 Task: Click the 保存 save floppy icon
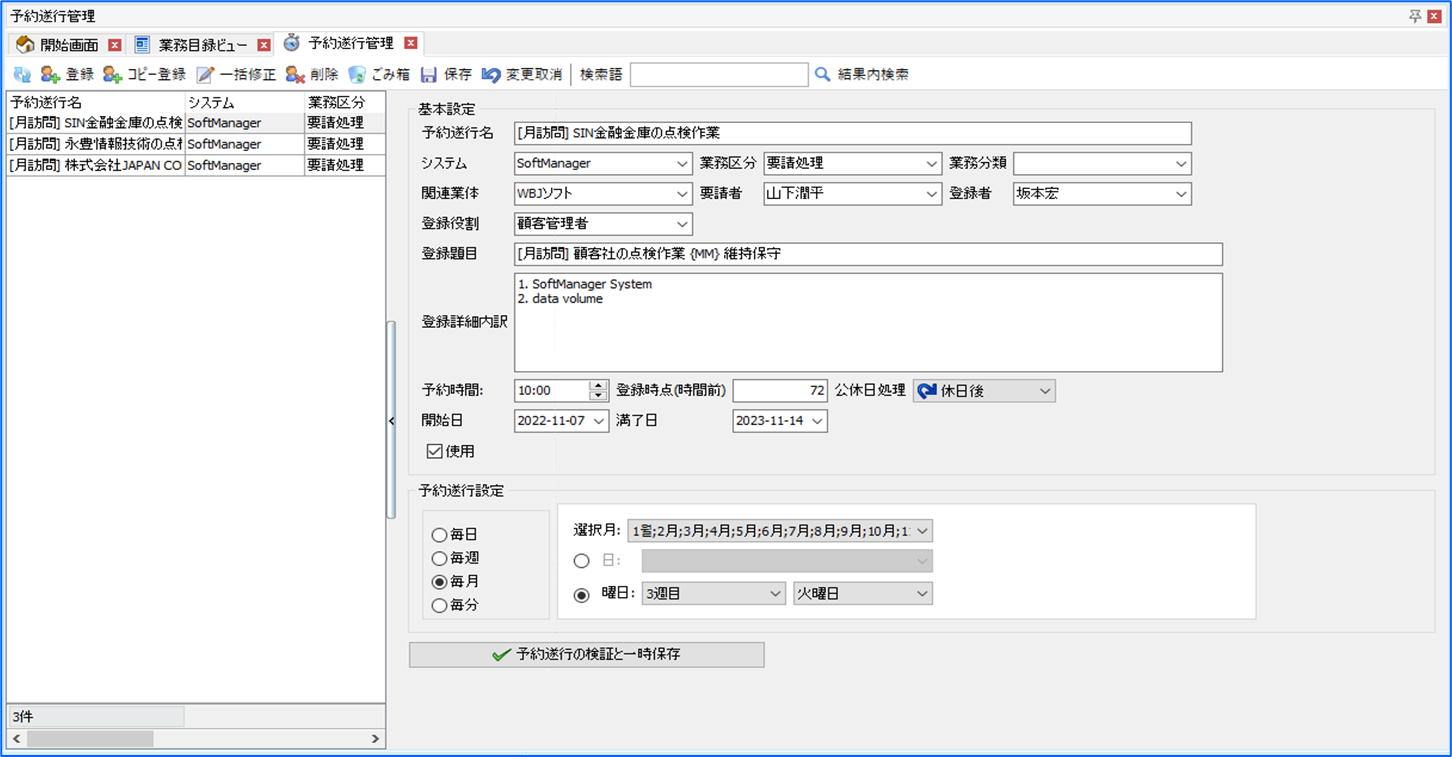click(x=429, y=75)
